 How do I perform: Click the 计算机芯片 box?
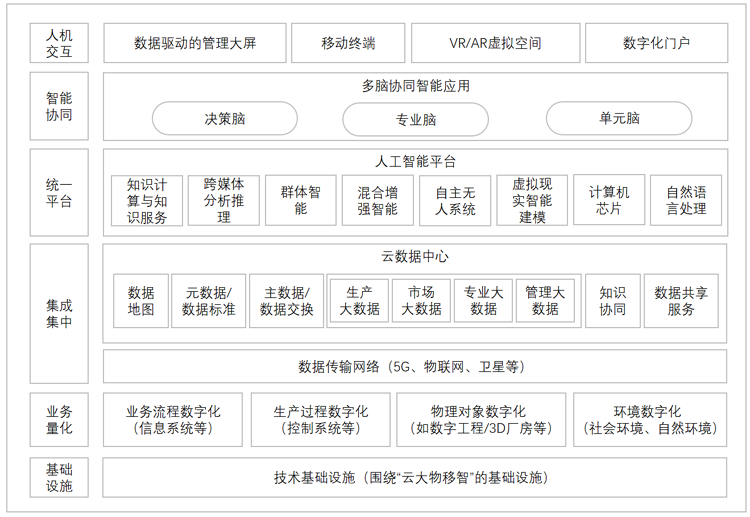click(x=609, y=200)
